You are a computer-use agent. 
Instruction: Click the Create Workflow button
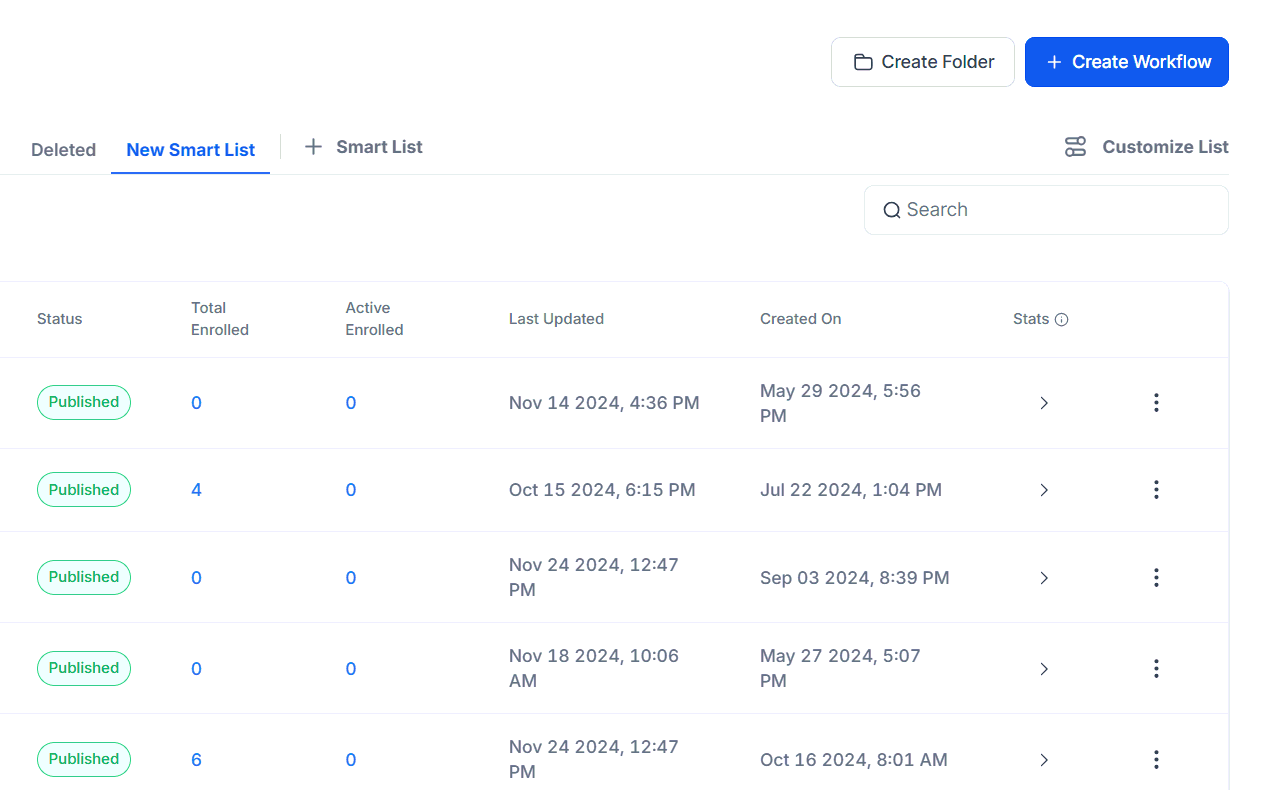click(x=1127, y=61)
